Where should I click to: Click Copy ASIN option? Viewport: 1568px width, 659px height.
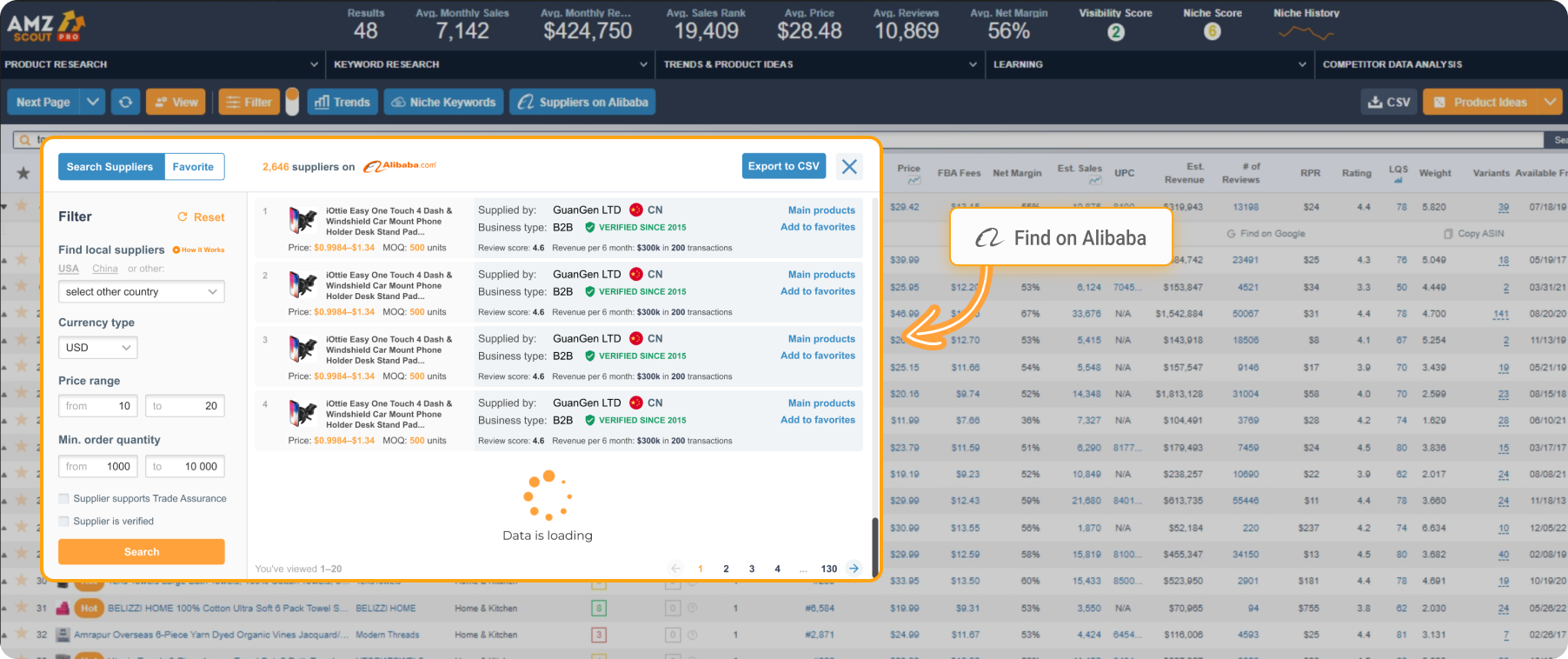(x=1473, y=234)
